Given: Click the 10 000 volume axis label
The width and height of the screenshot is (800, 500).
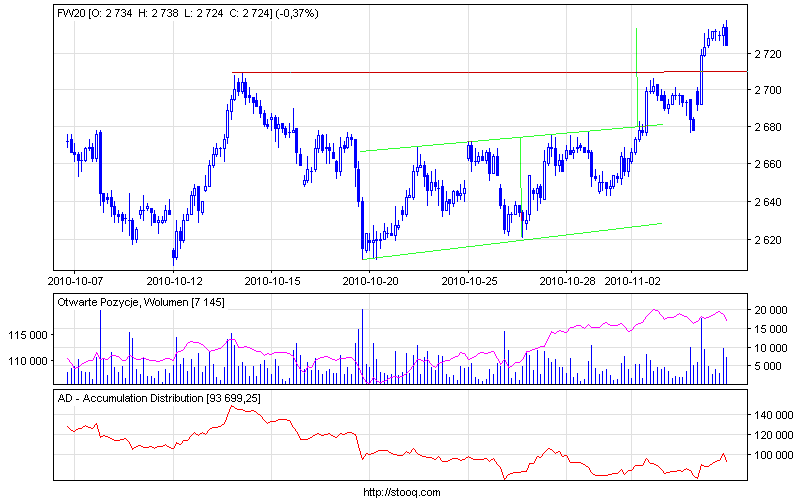Looking at the screenshot, I should (x=771, y=348).
